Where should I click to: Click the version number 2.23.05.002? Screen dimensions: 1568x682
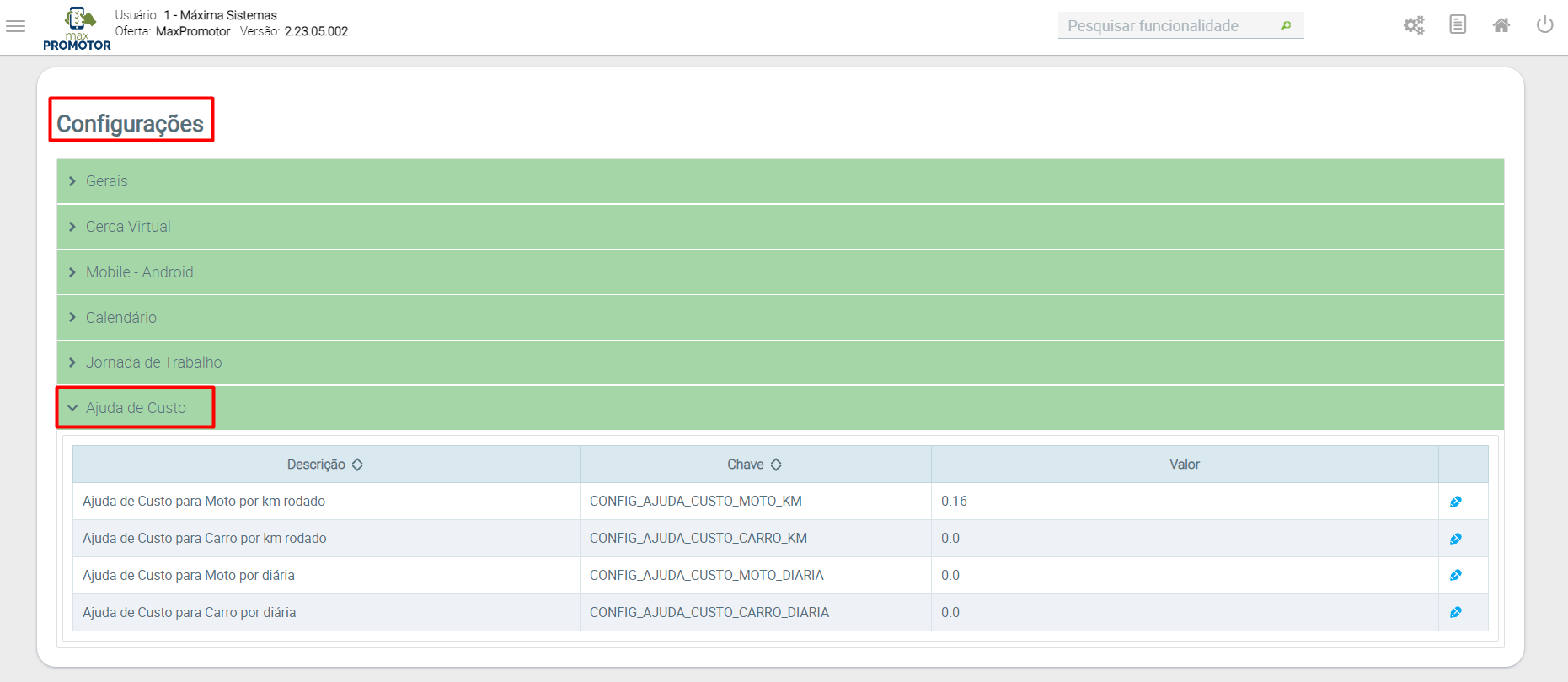click(316, 31)
